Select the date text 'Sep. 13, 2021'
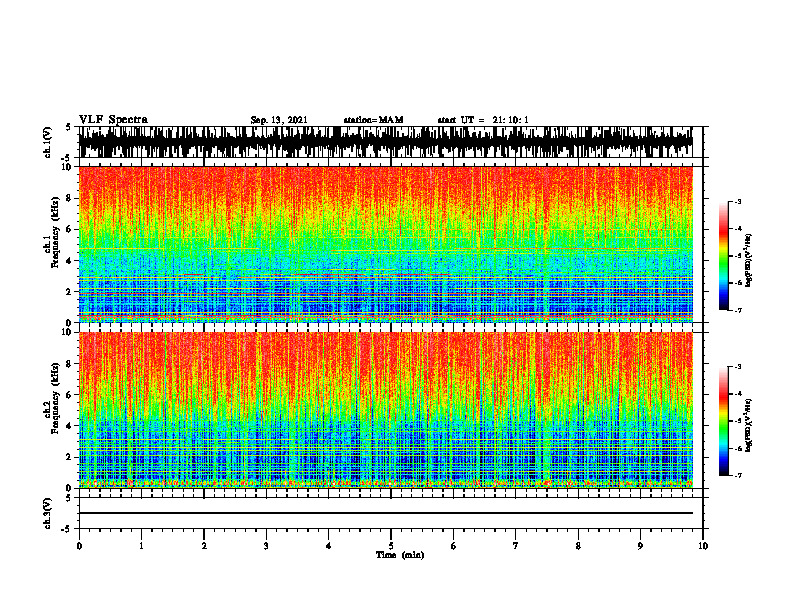This screenshot has width=792, height=612. 279,120
